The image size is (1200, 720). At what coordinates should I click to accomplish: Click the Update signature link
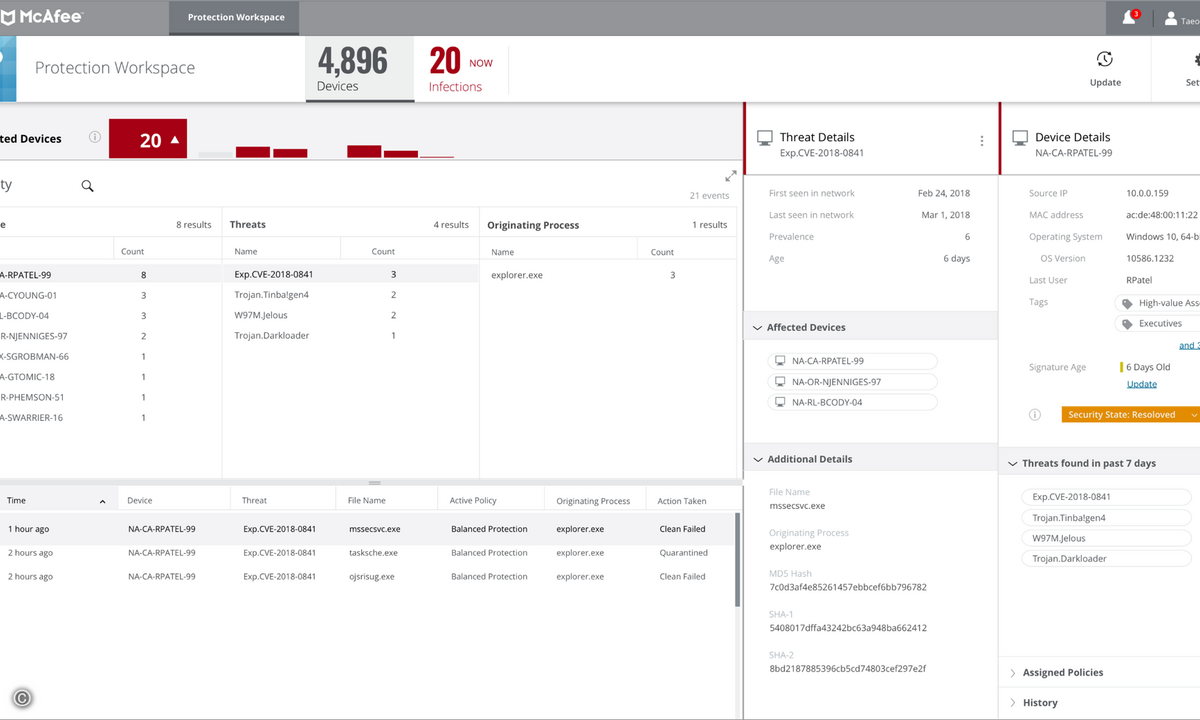tap(1142, 384)
